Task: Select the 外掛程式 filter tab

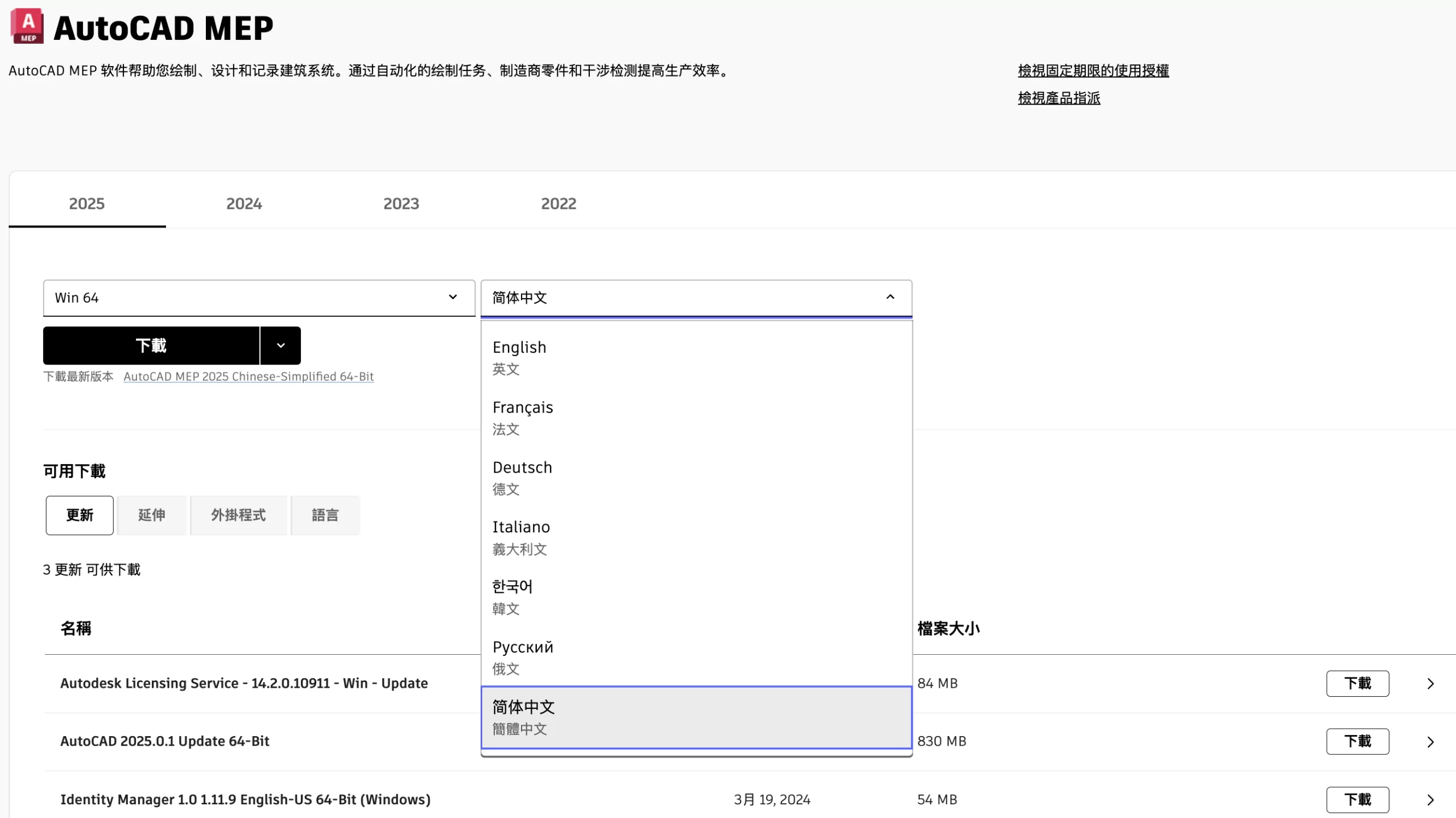Action: tap(238, 515)
